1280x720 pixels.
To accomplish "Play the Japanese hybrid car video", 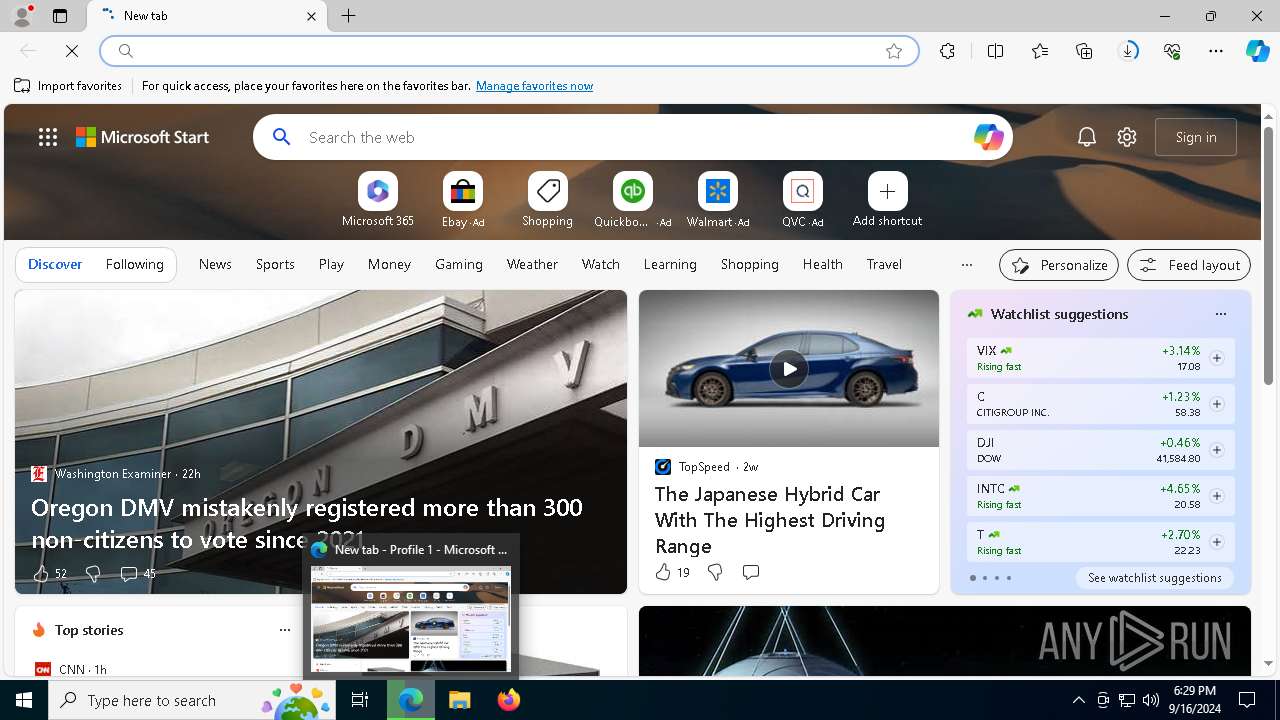I will click(x=789, y=369).
